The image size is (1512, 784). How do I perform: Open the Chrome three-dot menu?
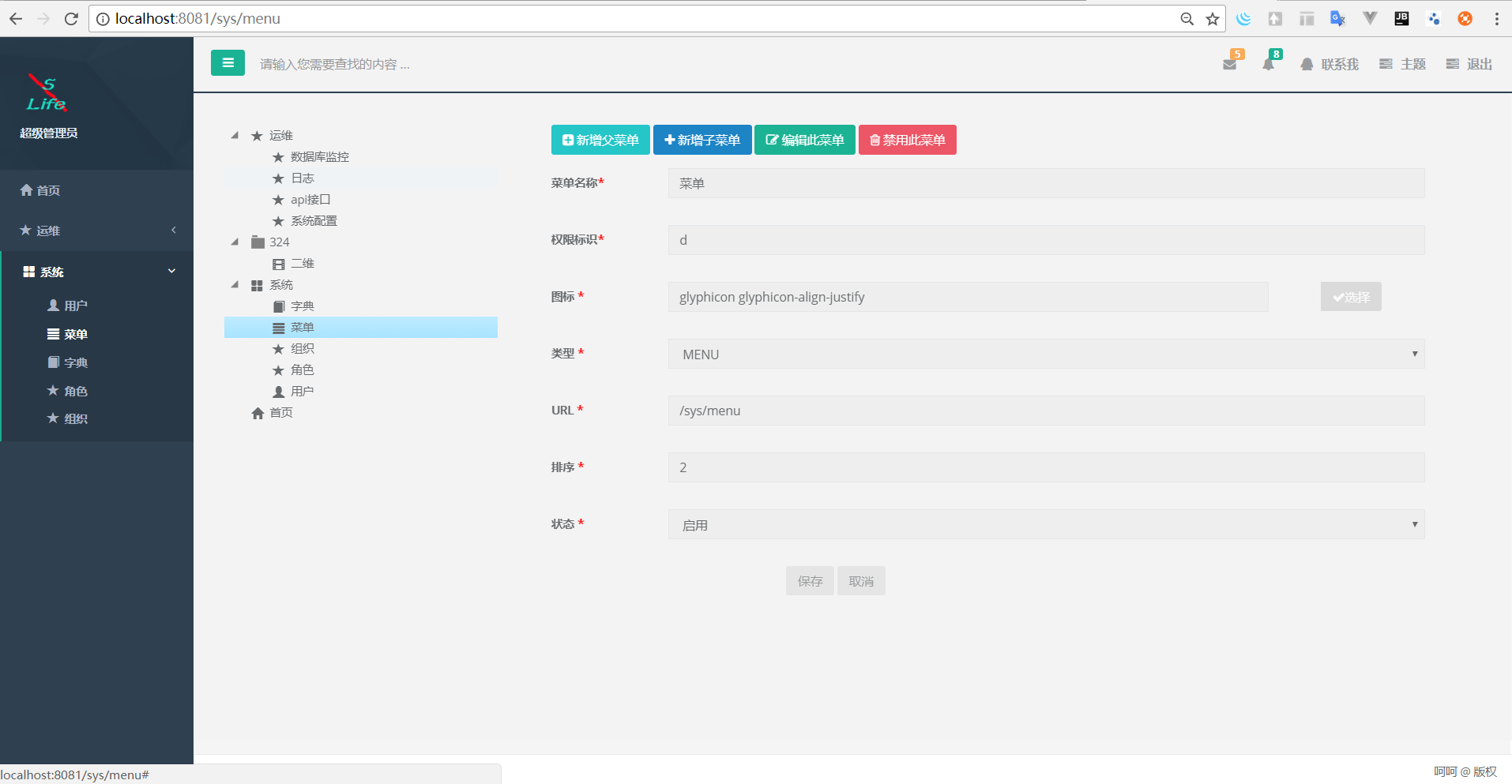click(1496, 19)
